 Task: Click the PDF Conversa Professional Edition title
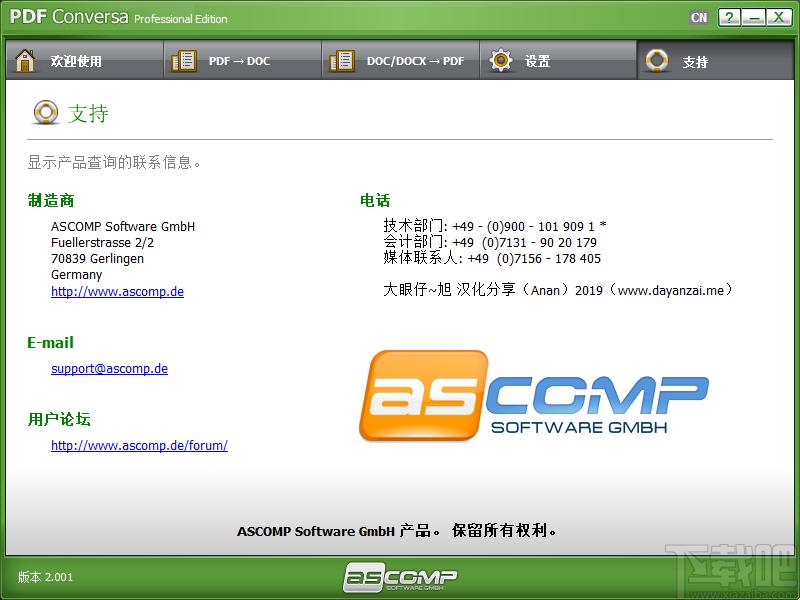tap(118, 17)
